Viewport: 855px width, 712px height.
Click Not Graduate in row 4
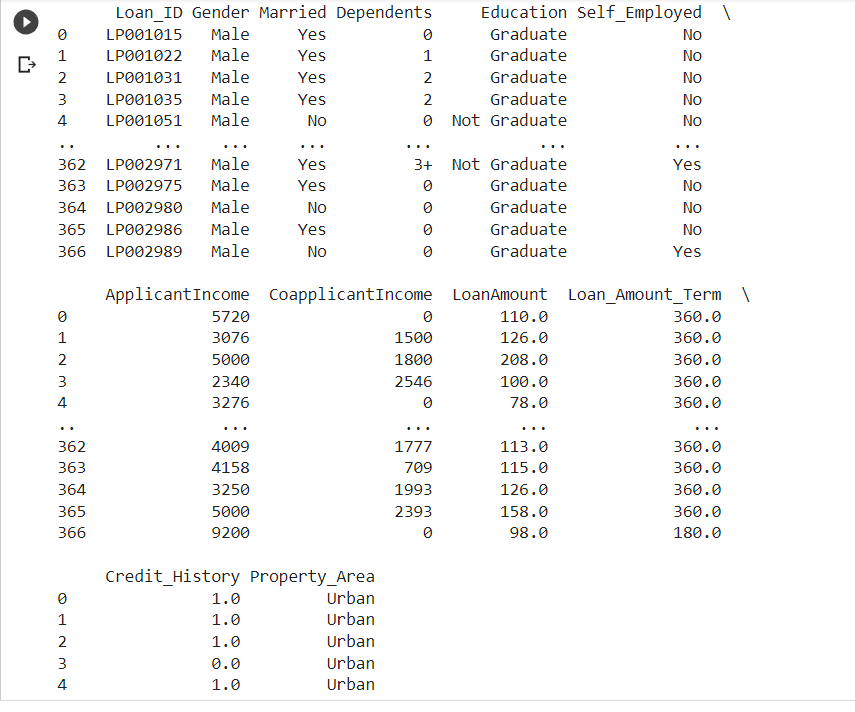pos(509,120)
